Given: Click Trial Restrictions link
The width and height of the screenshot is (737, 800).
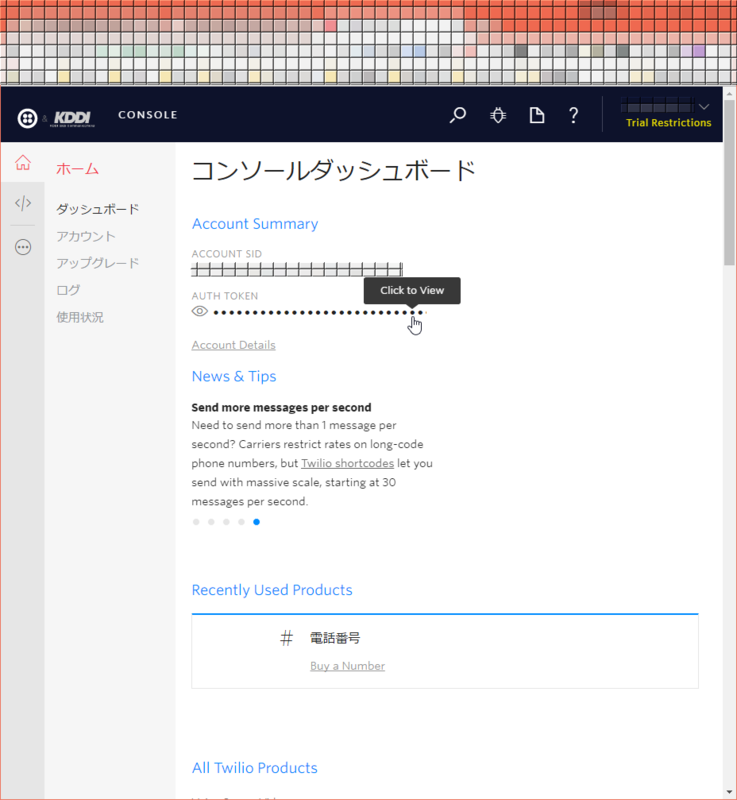Looking at the screenshot, I should (x=668, y=122).
